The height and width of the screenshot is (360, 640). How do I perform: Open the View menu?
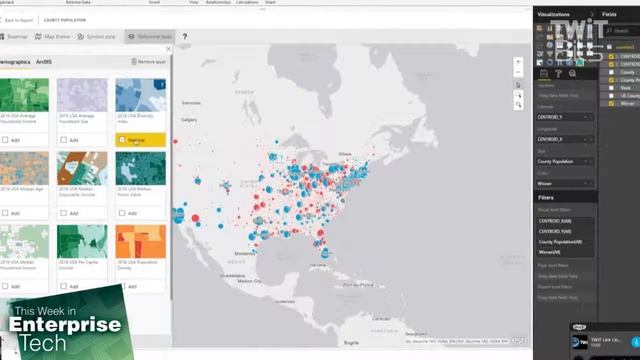coord(193,2)
